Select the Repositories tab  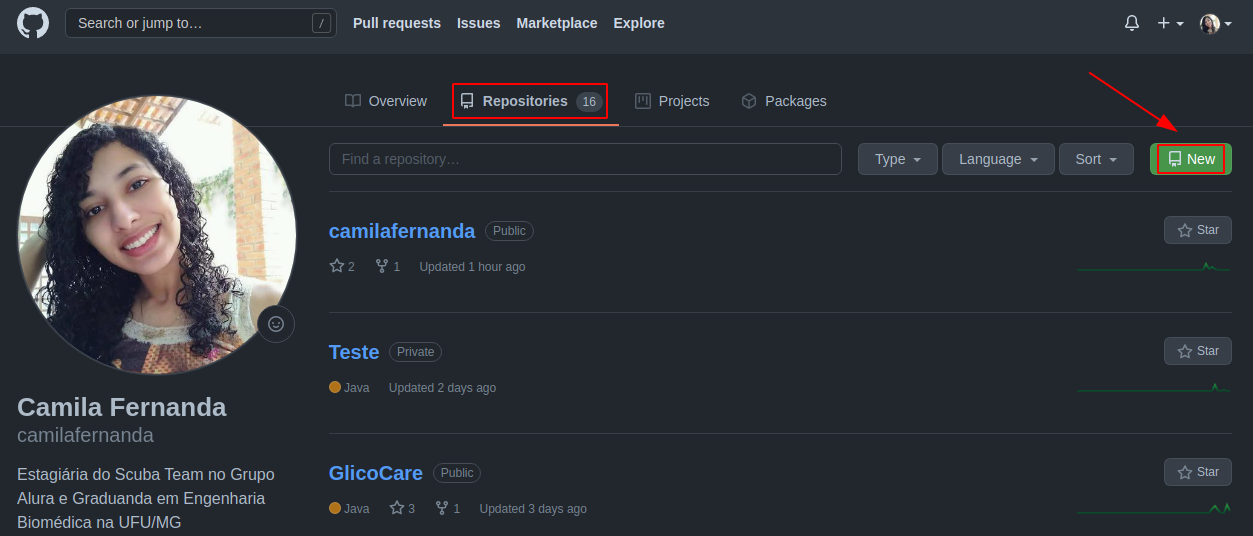click(531, 101)
